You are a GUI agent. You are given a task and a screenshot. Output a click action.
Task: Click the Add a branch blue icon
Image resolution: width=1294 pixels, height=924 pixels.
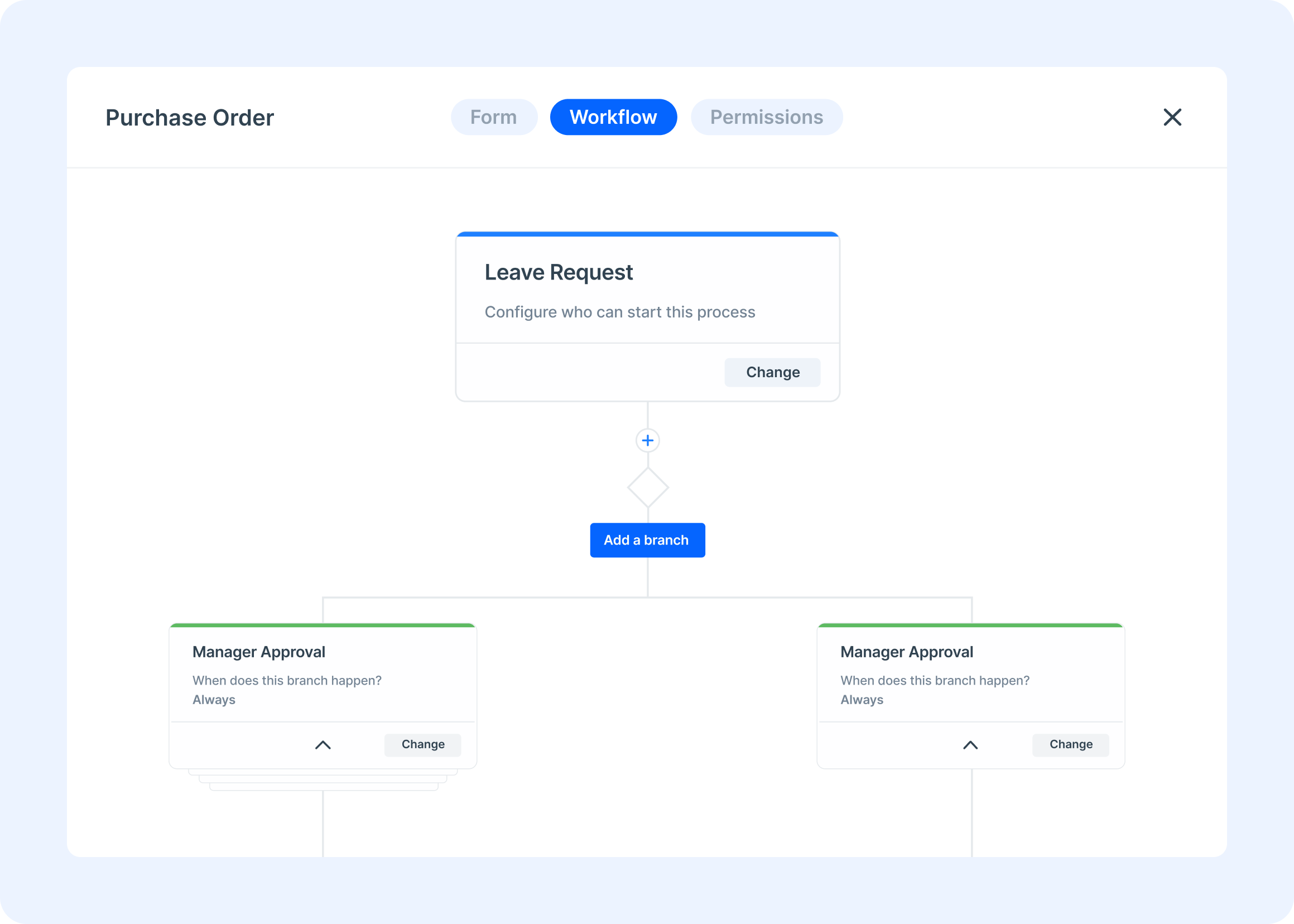647,540
